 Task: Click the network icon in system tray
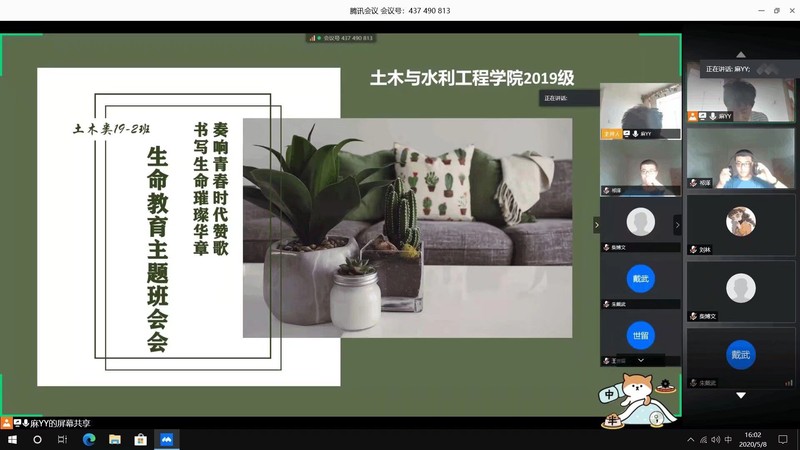[704, 439]
